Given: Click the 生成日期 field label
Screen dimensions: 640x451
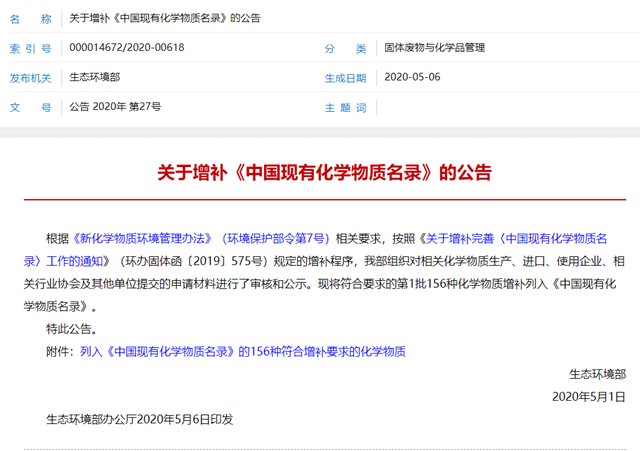Looking at the screenshot, I should pos(345,77).
